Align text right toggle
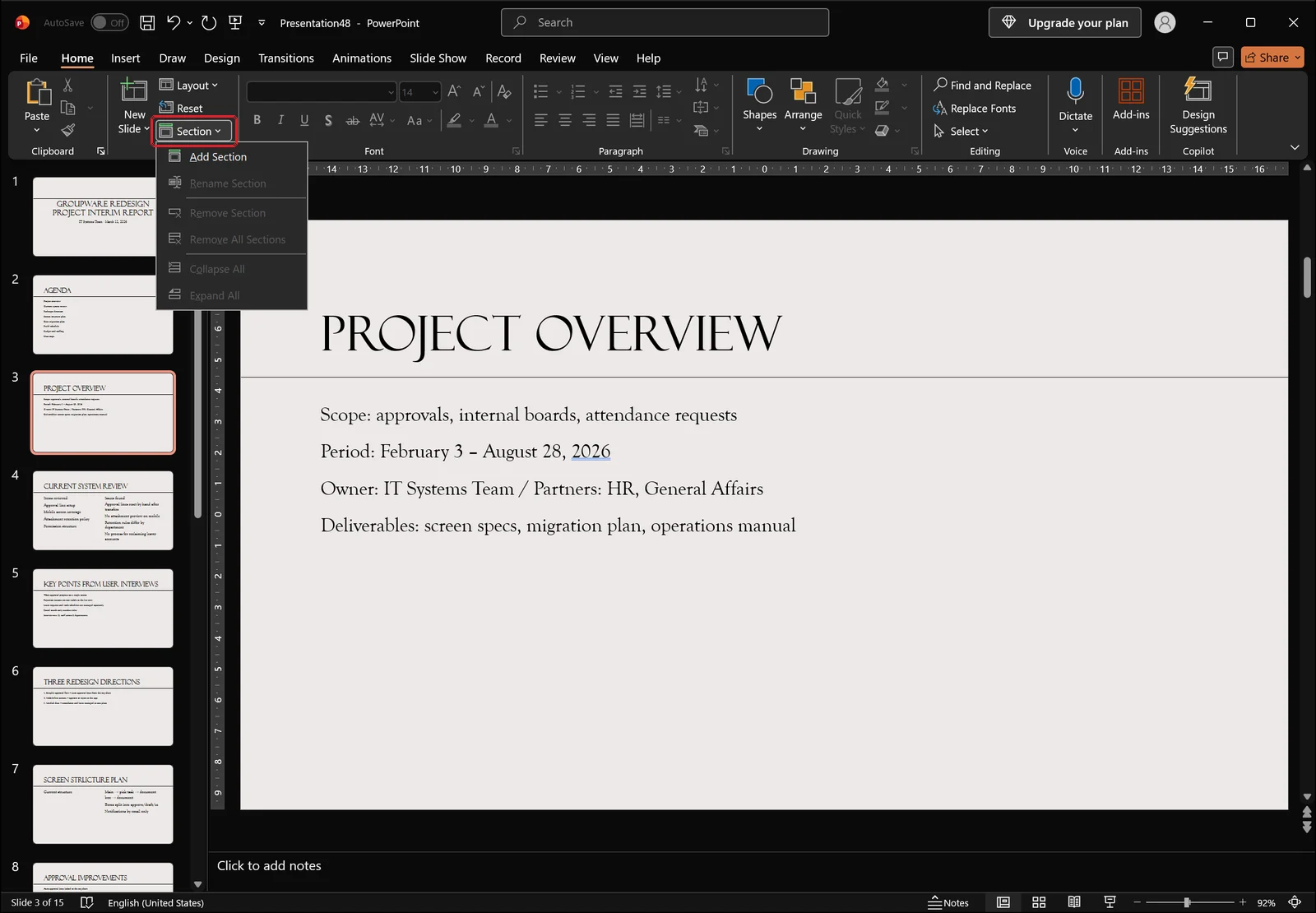 click(589, 120)
